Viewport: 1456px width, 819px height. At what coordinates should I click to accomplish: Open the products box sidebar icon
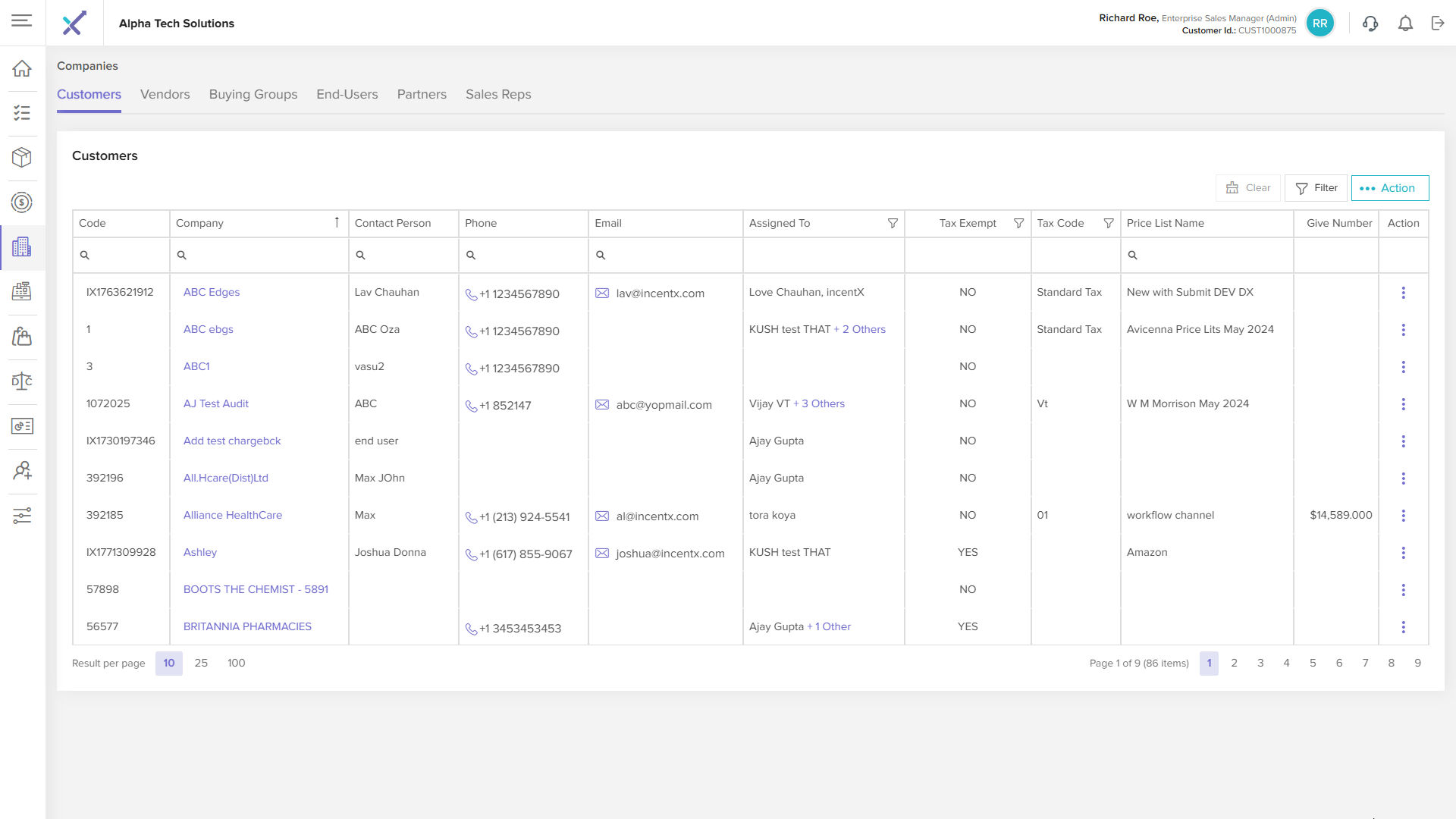(x=22, y=158)
